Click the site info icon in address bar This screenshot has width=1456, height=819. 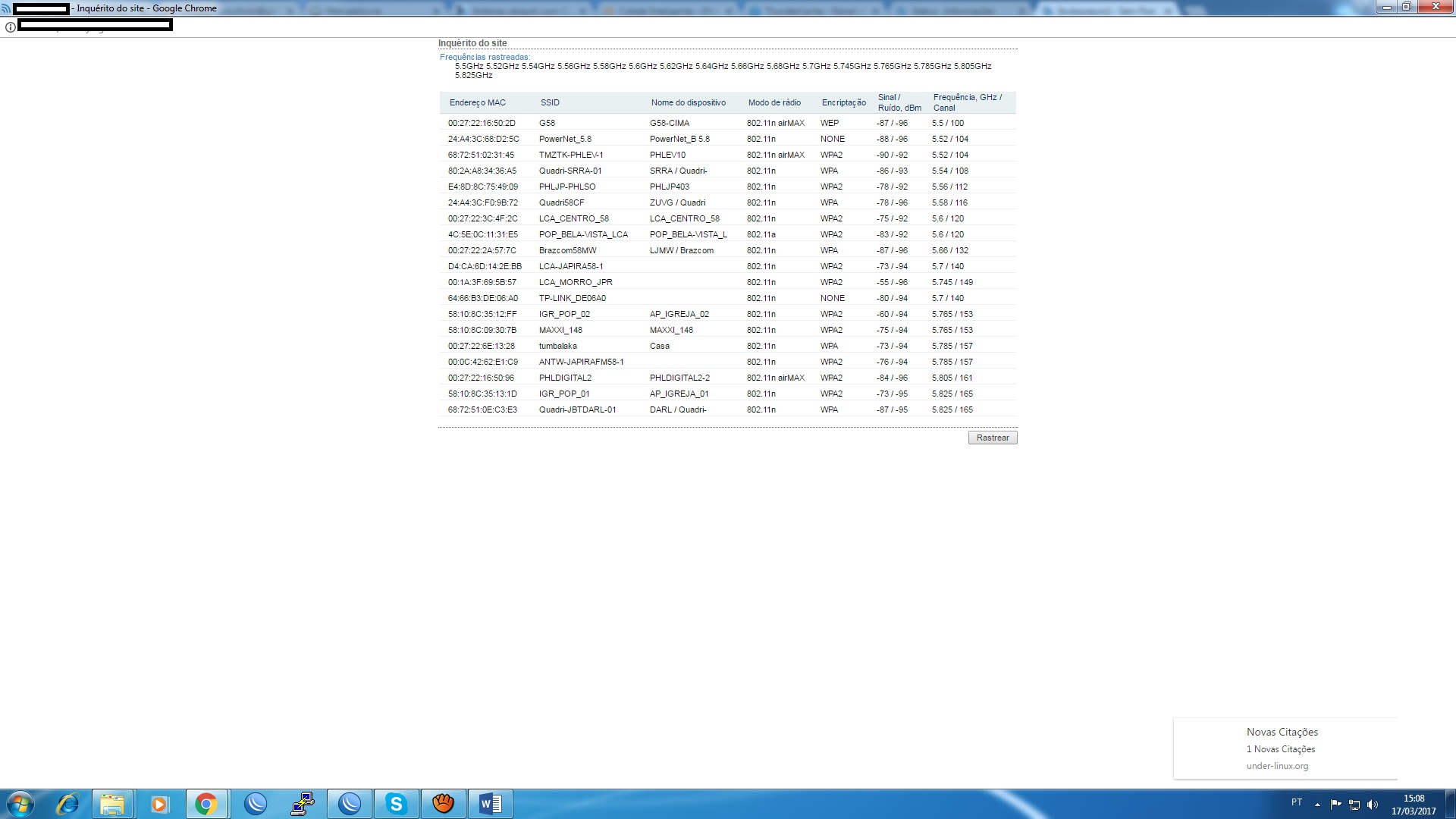point(11,27)
